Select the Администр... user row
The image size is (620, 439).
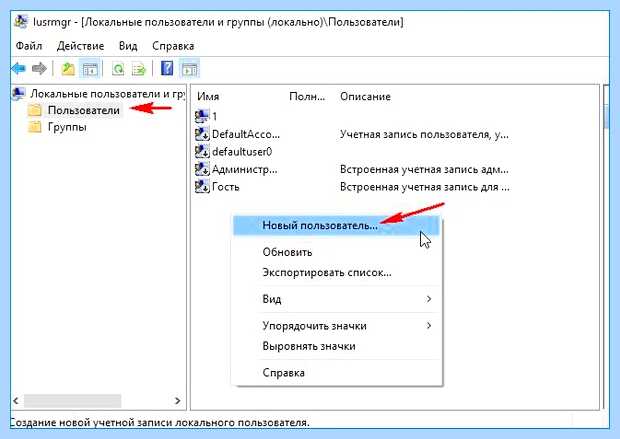[245, 169]
